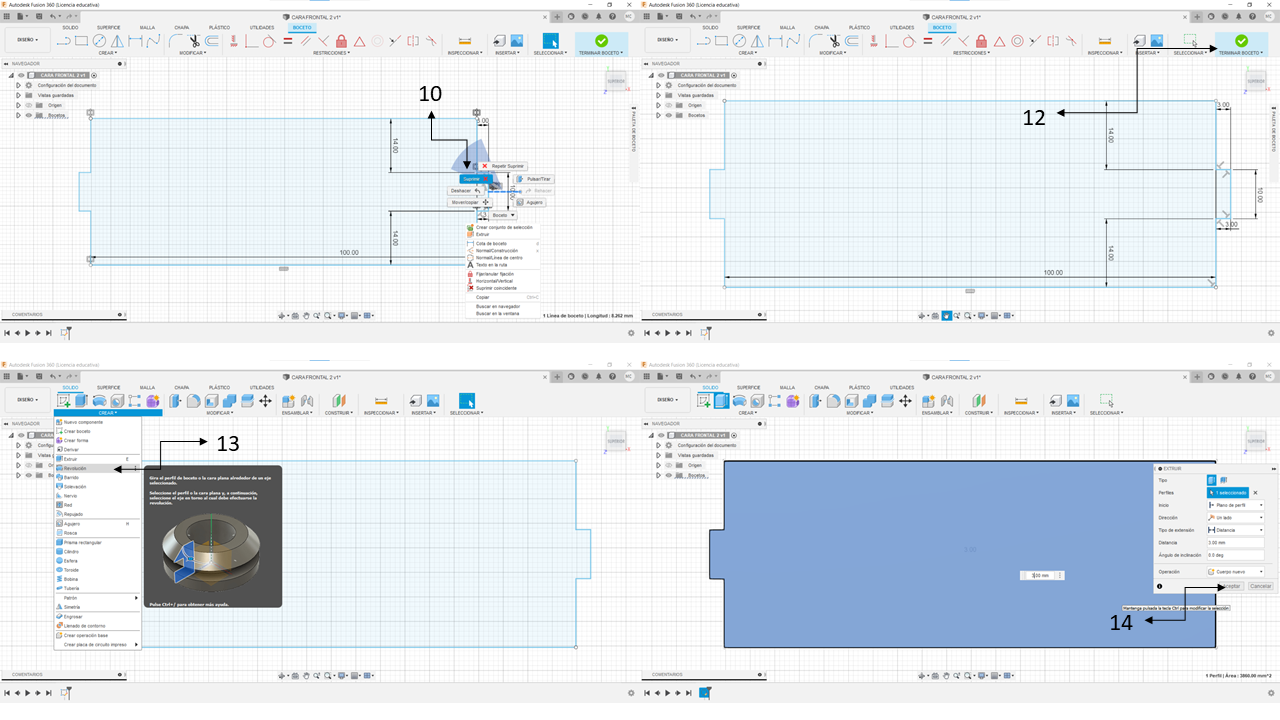The width and height of the screenshot is (1280, 720).
Task: Choose Barrido in the Crear menu
Action: [x=98, y=477]
